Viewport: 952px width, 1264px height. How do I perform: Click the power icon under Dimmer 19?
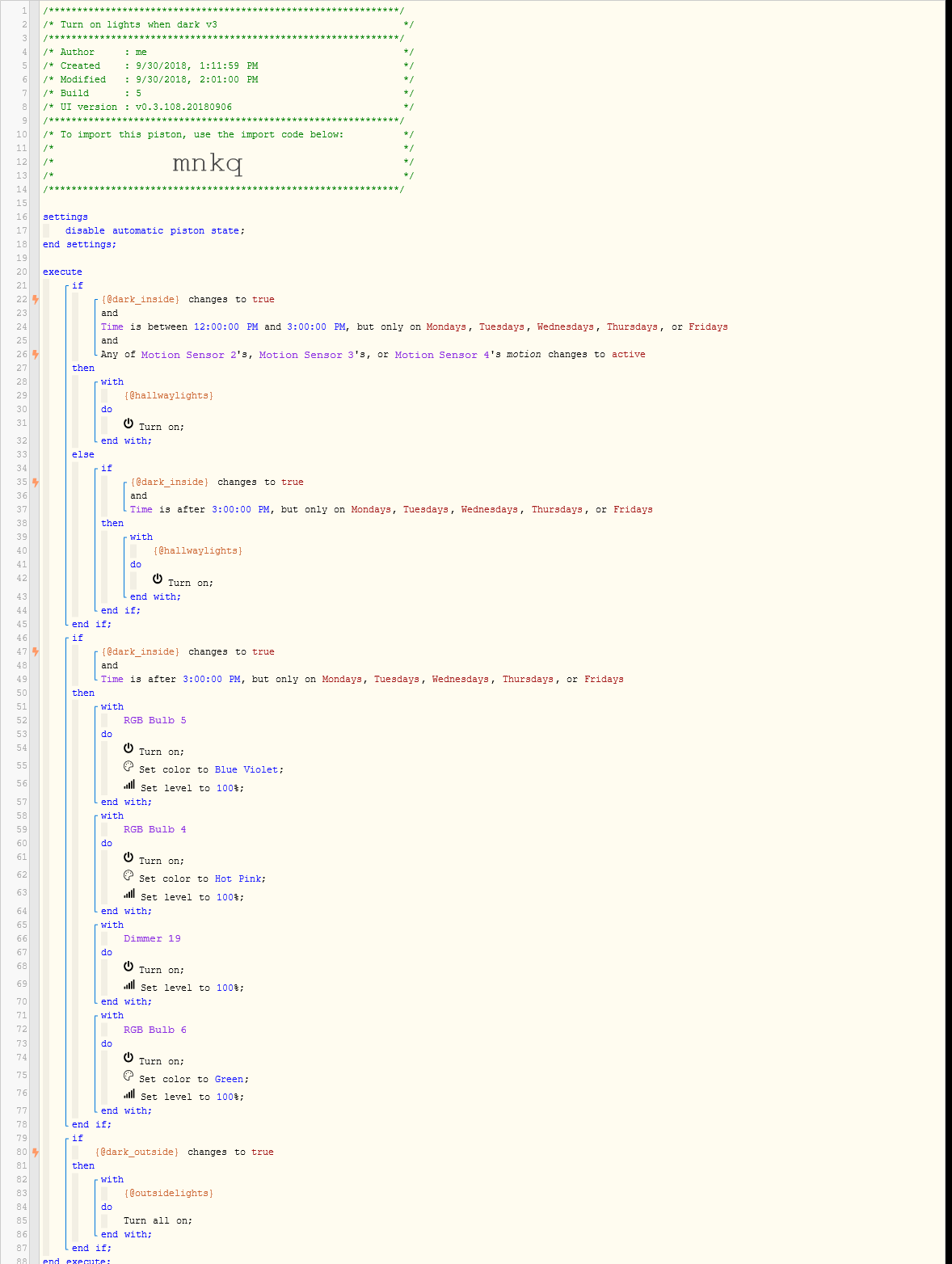pos(128,967)
